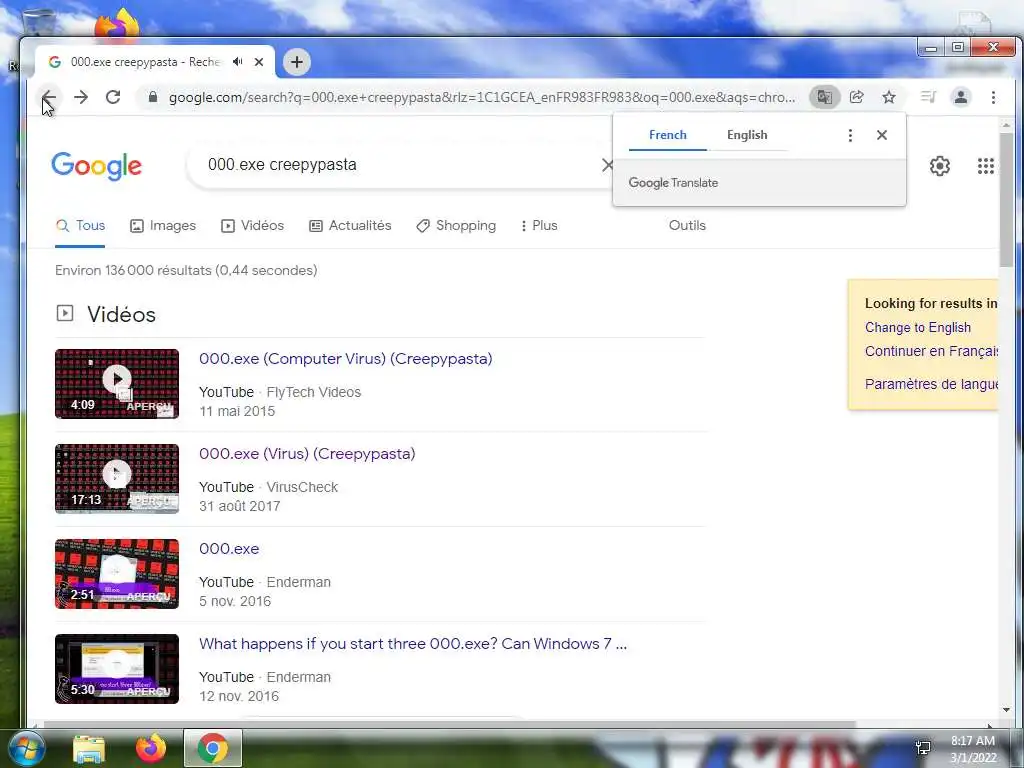The image size is (1024, 768).
Task: Click VirusCheck channel name
Action: point(302,487)
